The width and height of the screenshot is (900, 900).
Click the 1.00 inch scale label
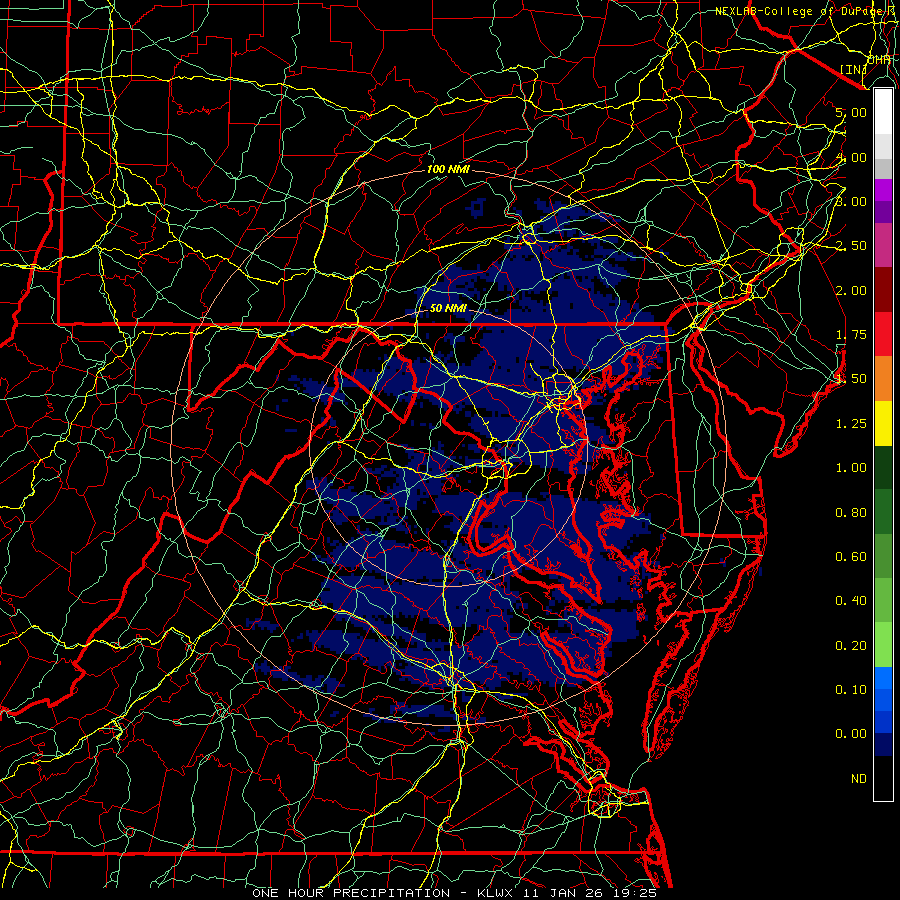coord(851,468)
